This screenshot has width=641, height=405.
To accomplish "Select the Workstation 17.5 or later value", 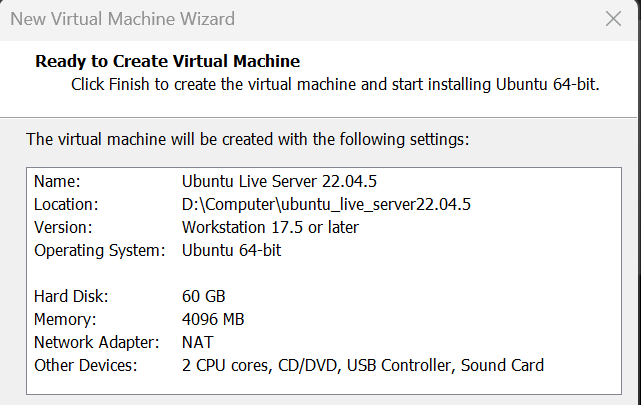I will 270,227.
